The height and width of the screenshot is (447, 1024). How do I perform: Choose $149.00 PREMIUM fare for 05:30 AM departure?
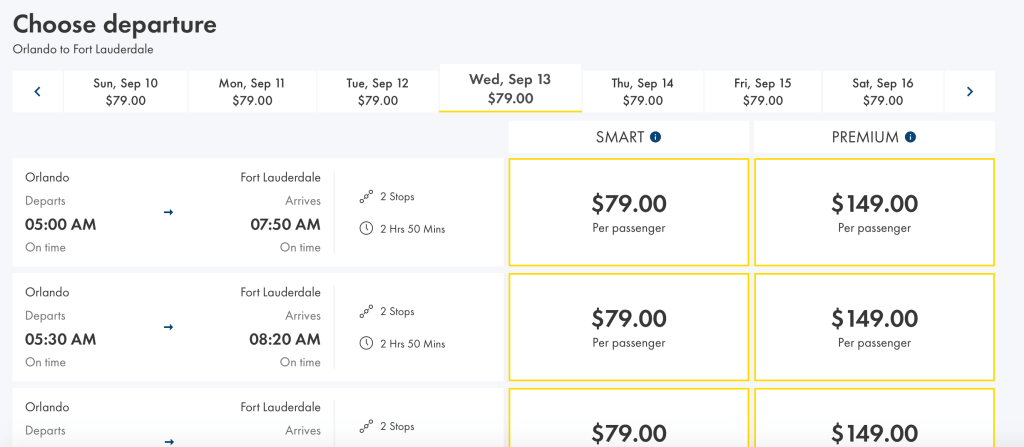(x=874, y=327)
